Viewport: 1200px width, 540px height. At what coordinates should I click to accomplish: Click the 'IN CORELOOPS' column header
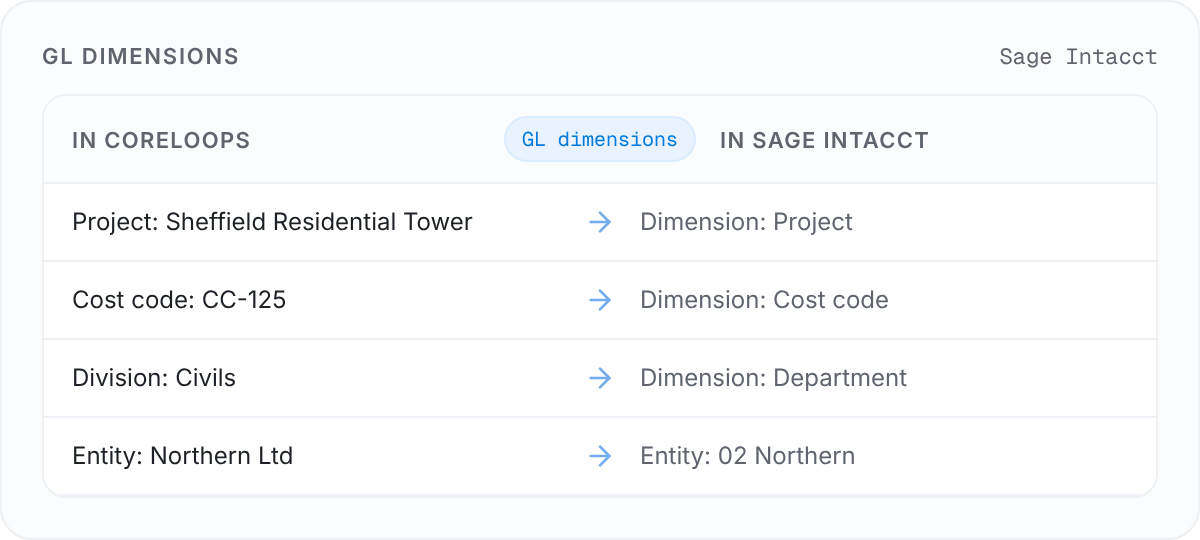click(x=161, y=141)
